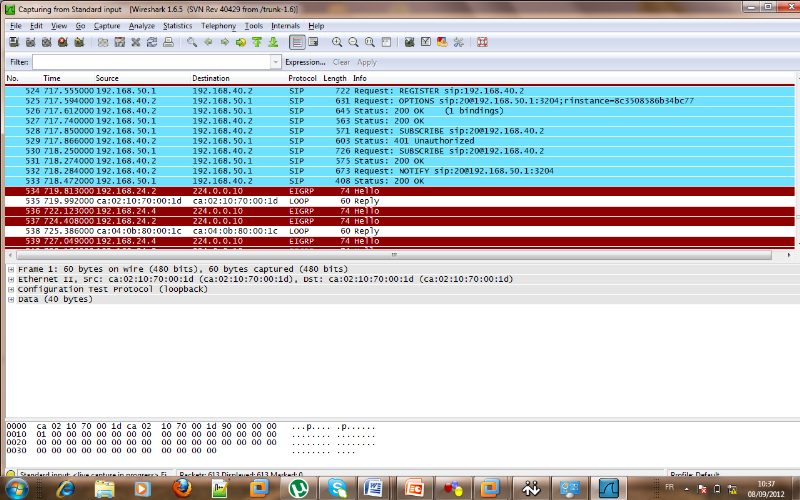
Task: Open the Internals menu
Action: coord(285,26)
